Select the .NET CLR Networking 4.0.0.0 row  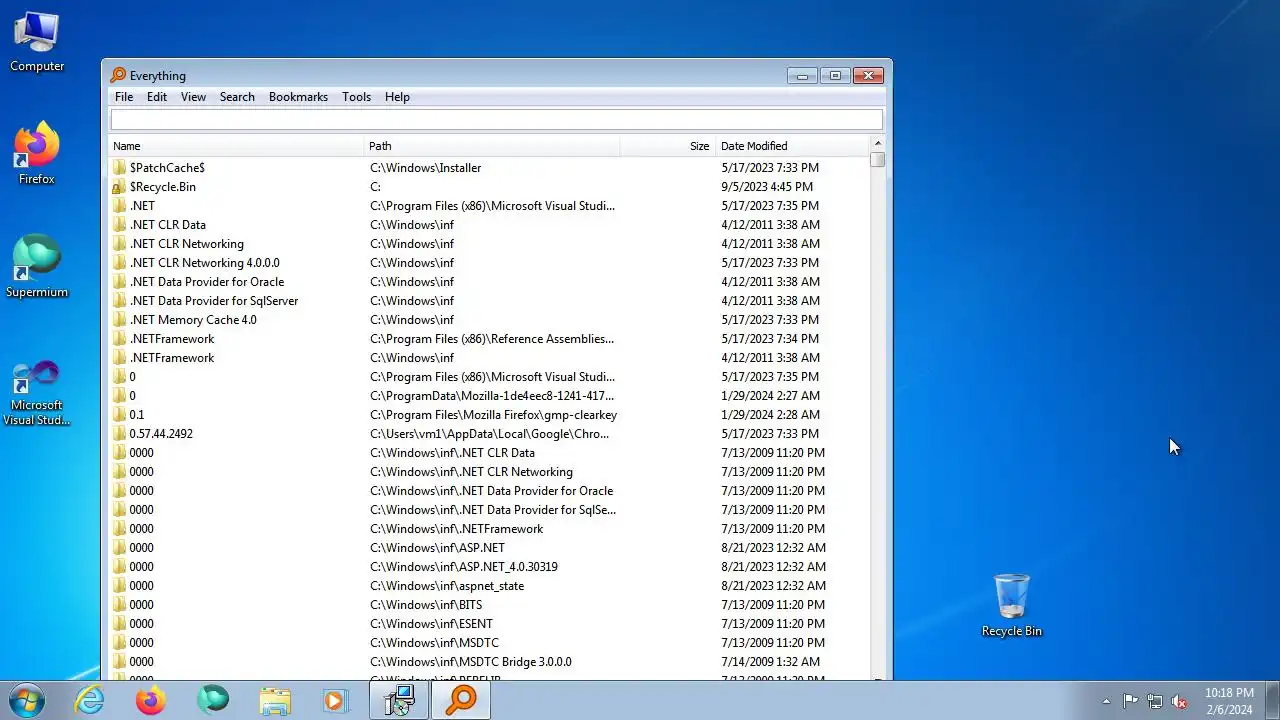(490, 263)
